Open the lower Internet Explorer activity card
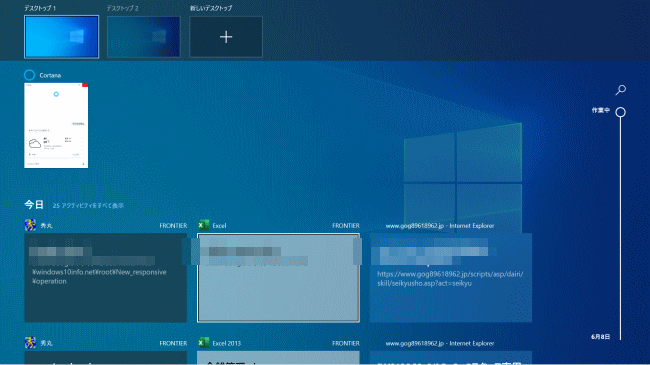650x365 pixels. point(451,358)
